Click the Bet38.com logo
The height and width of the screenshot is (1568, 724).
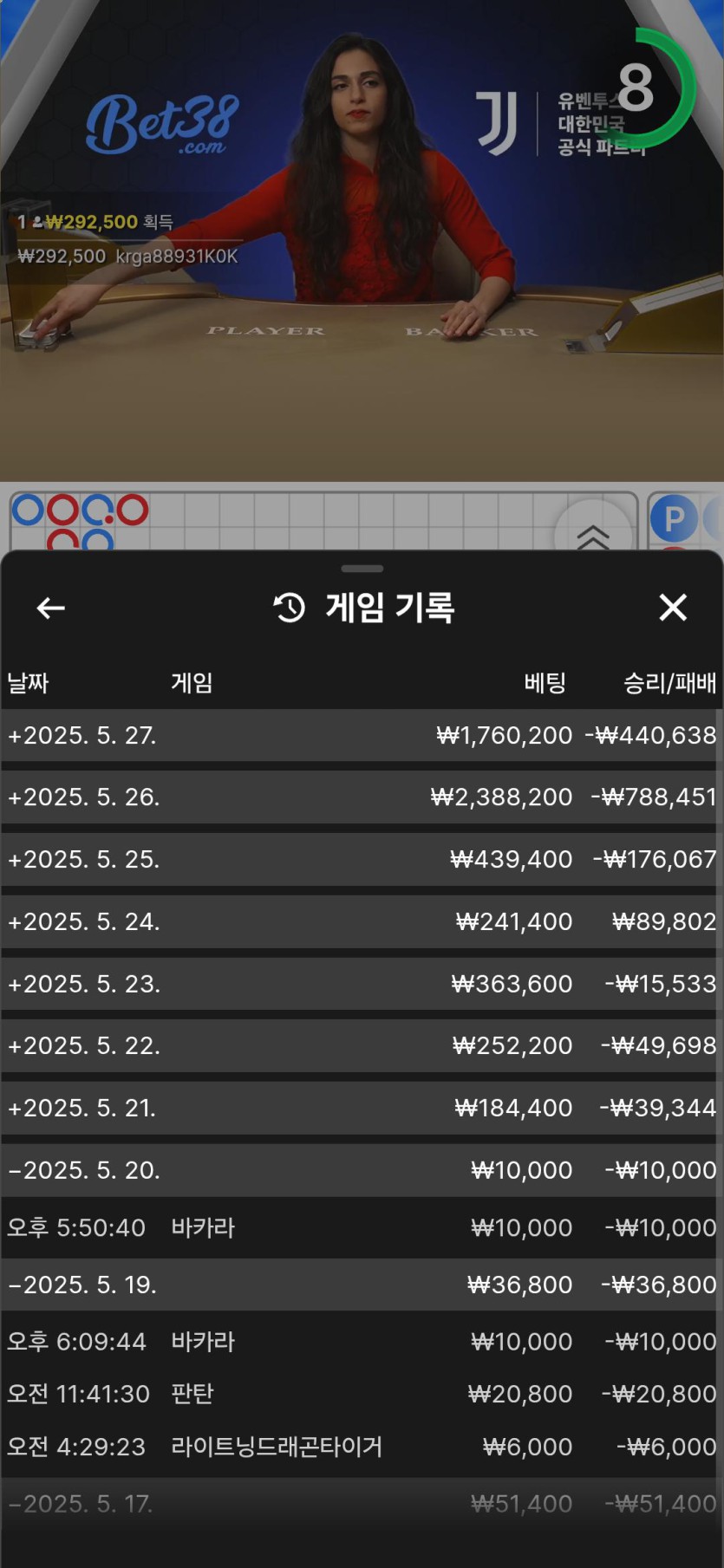[x=162, y=125]
